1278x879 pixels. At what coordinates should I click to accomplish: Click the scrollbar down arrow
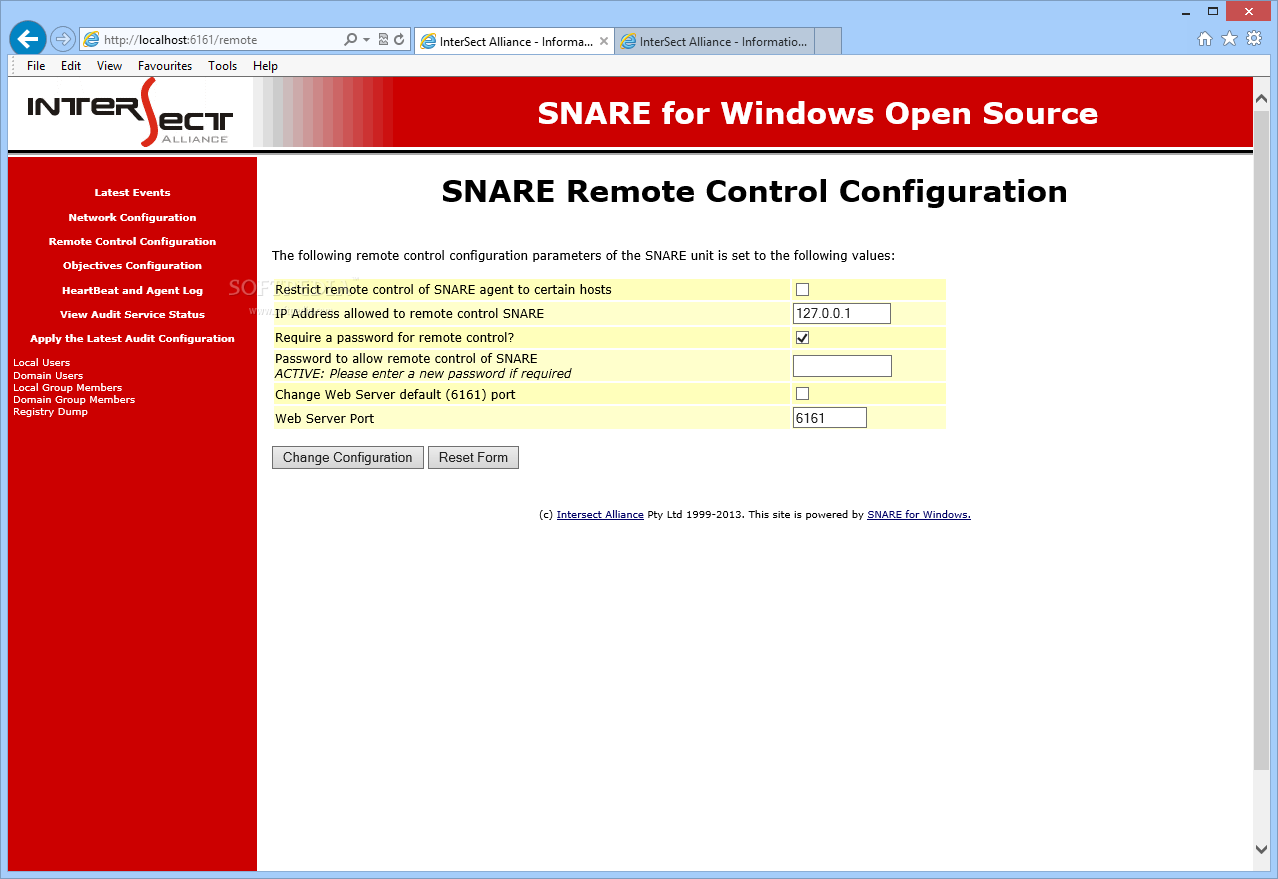[1261, 849]
